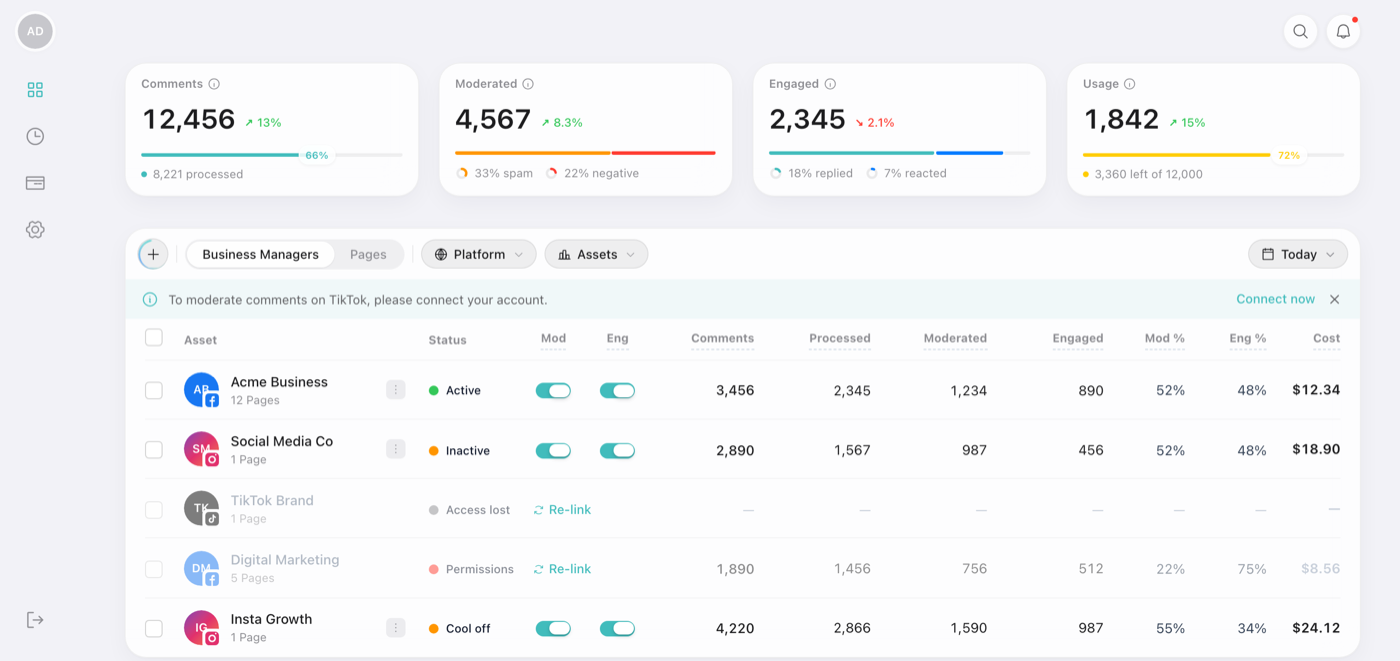Click the 12,456 comments total
This screenshot has width=1400, height=661.
[189, 120]
